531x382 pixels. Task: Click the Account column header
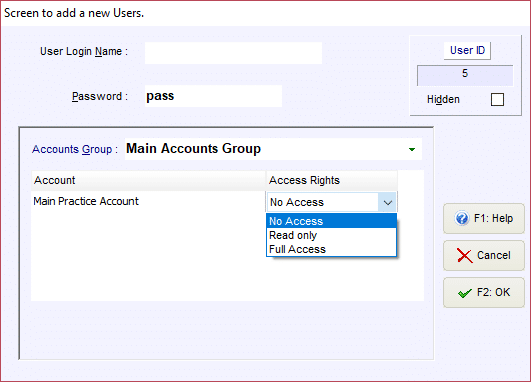[x=148, y=181]
